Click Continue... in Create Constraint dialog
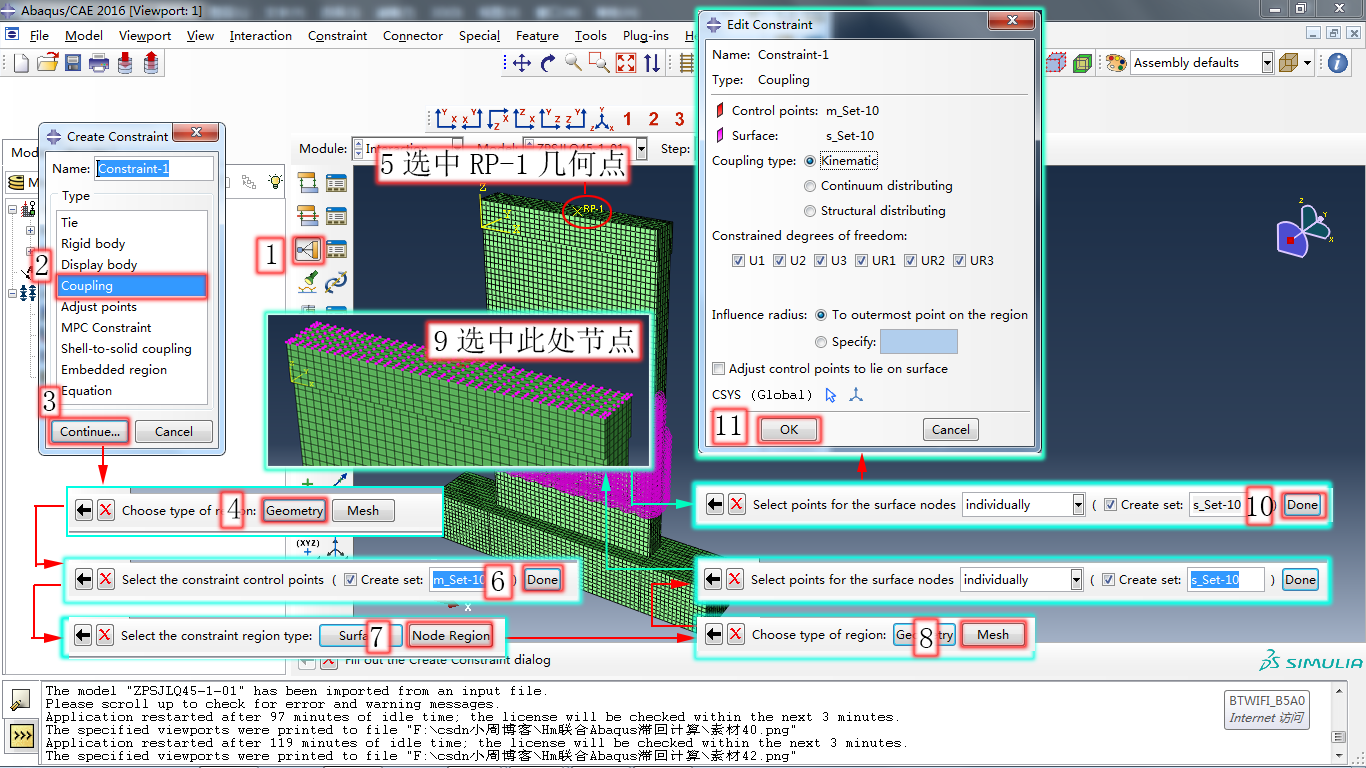Viewport: 1366px width, 768px height. [x=90, y=432]
